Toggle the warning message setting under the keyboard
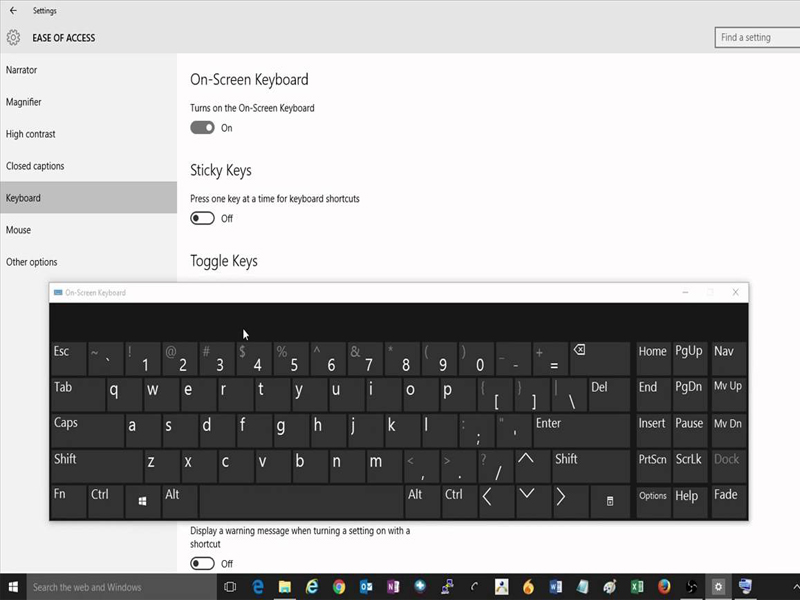 (202, 563)
